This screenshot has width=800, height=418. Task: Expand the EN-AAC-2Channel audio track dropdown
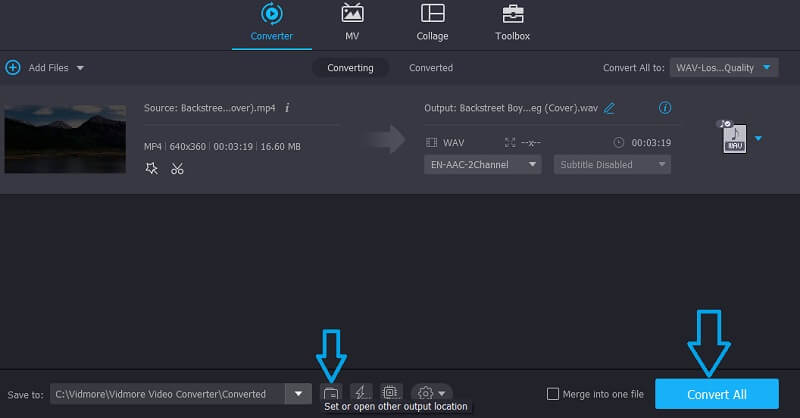pos(484,164)
